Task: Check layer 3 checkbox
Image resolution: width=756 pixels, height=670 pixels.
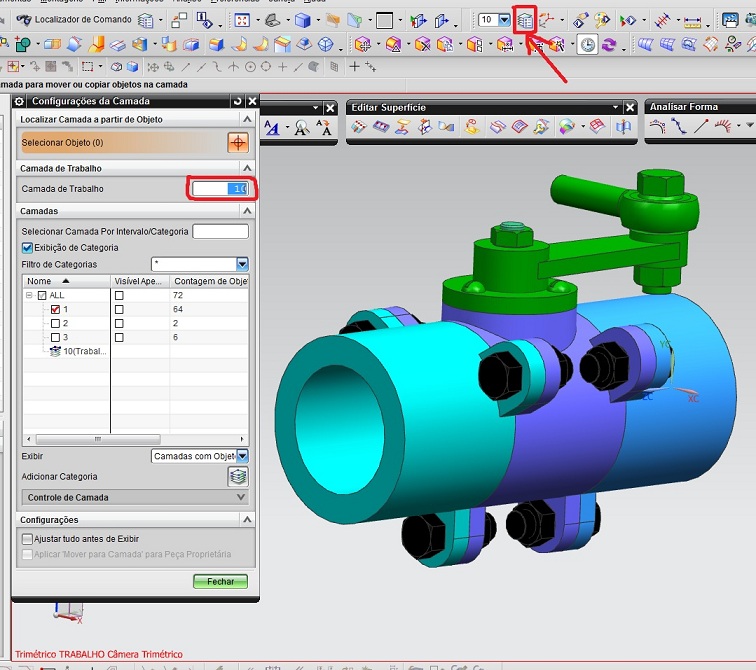Action: pos(55,337)
